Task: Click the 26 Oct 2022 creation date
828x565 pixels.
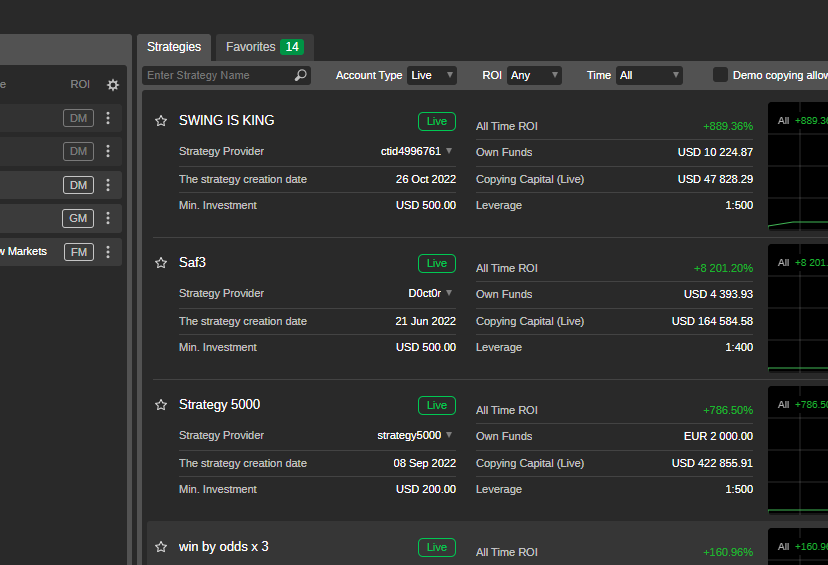Action: coord(426,180)
